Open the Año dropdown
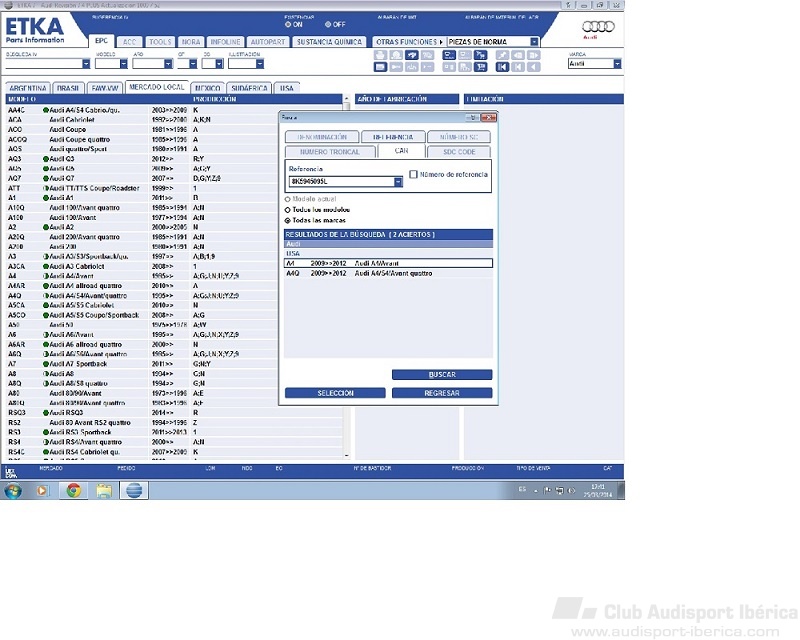 [168, 64]
